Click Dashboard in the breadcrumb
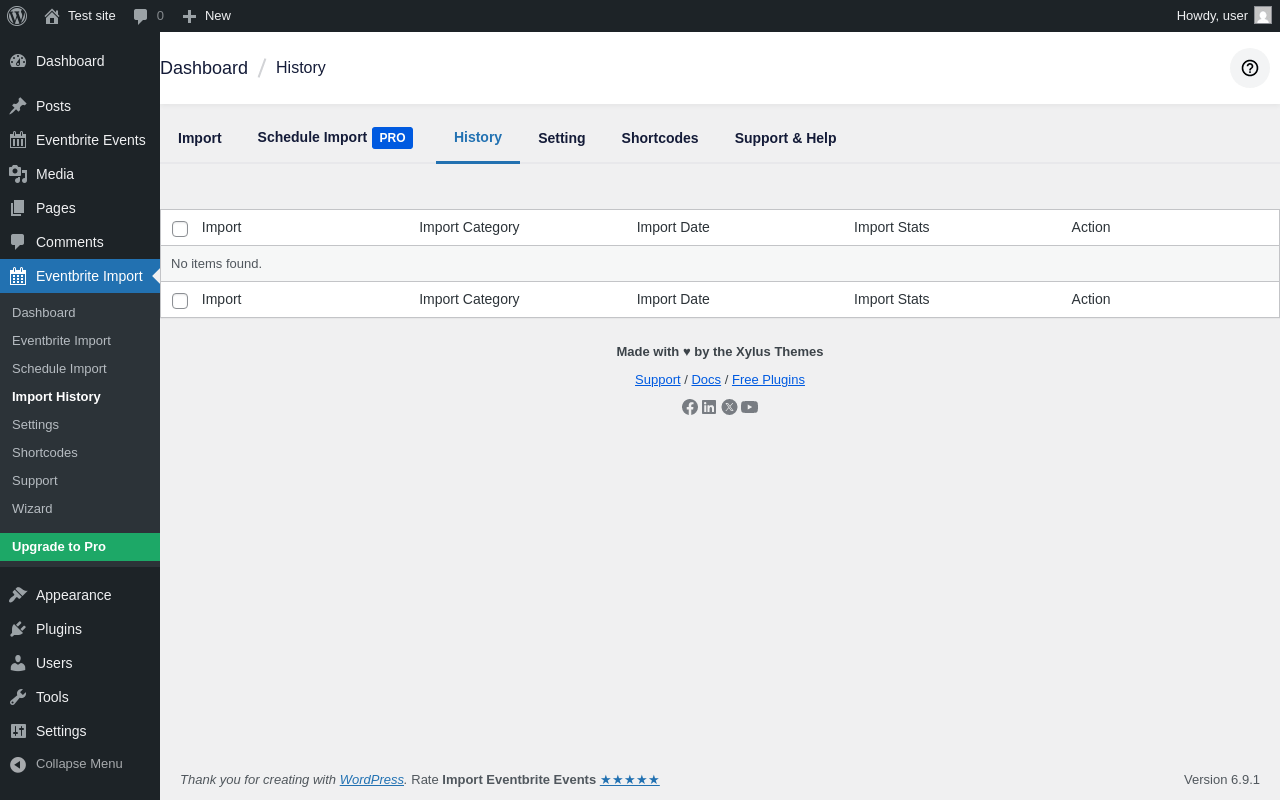Screen dimensions: 1280x800 204,68
